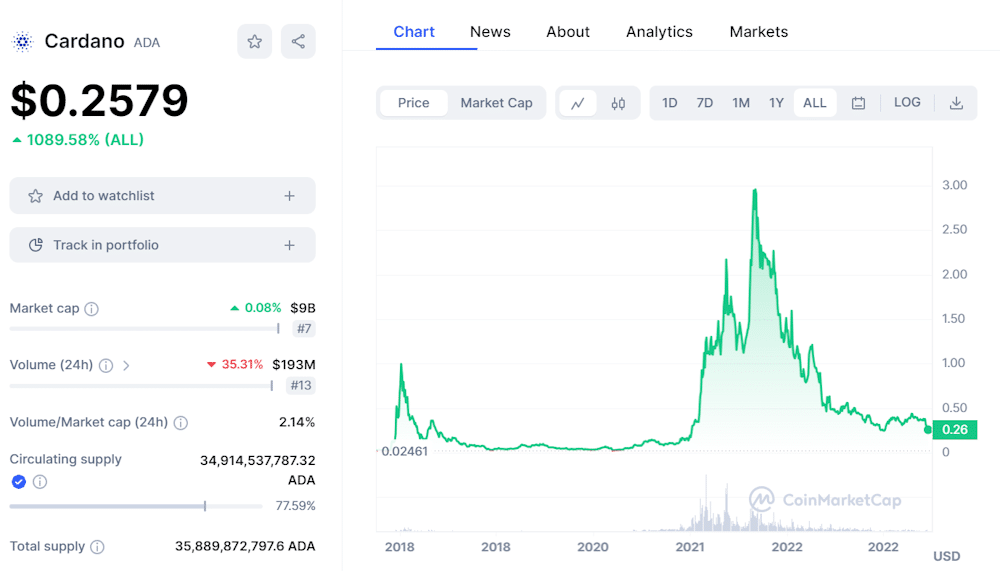Open Volume/Market cap info icon
1000x571 pixels.
[181, 423]
